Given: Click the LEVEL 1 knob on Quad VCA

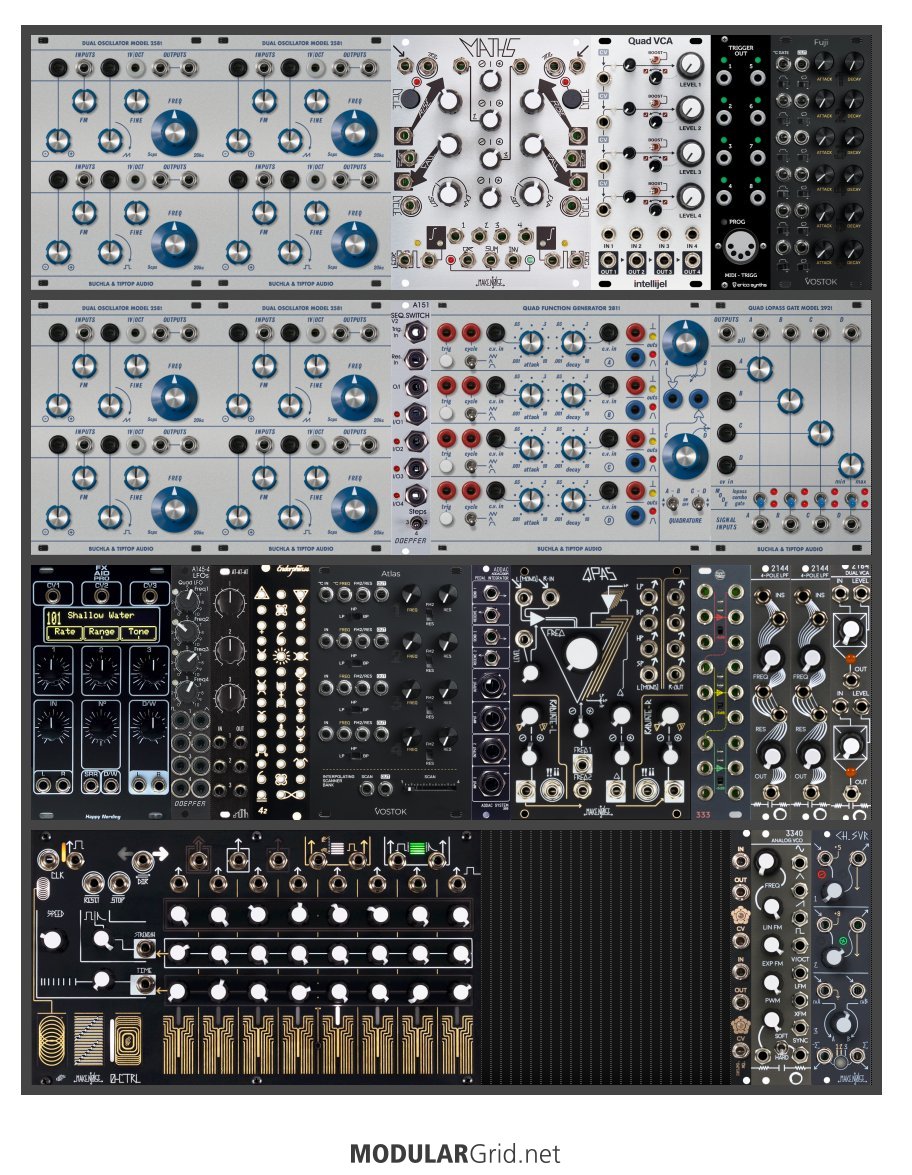Looking at the screenshot, I should pyautogui.click(x=690, y=66).
